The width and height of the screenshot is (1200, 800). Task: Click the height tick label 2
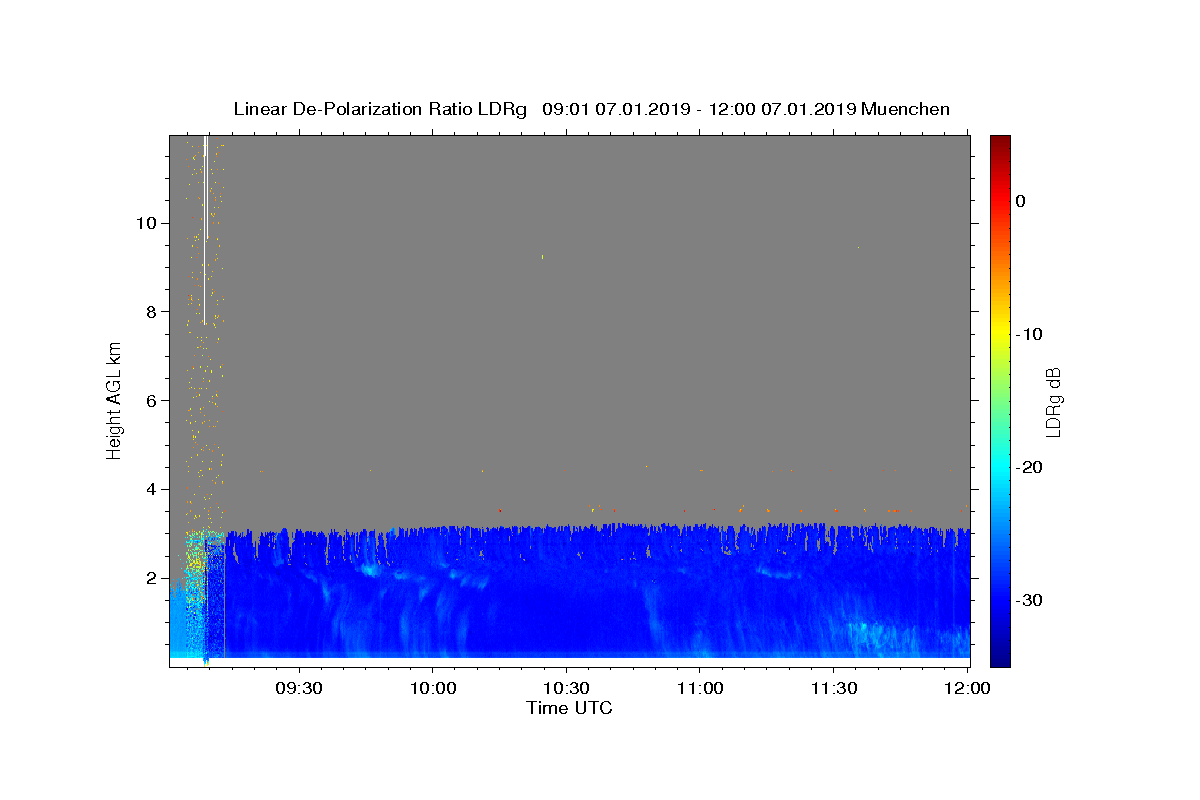click(x=150, y=578)
